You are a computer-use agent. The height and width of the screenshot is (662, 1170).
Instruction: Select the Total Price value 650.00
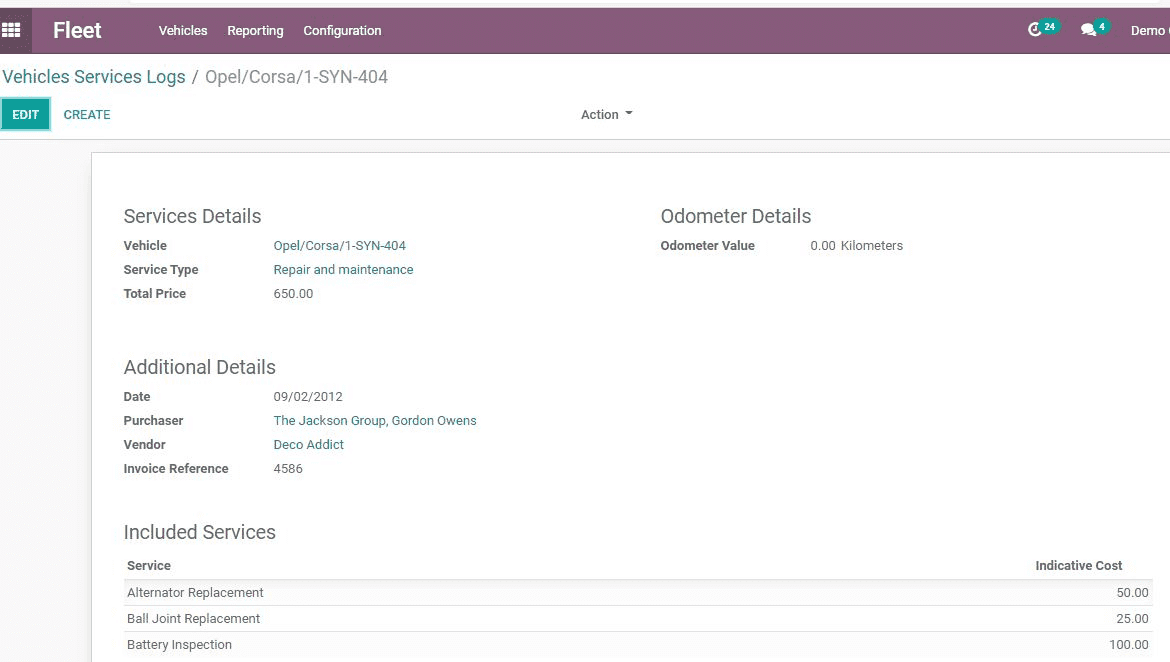coord(293,293)
